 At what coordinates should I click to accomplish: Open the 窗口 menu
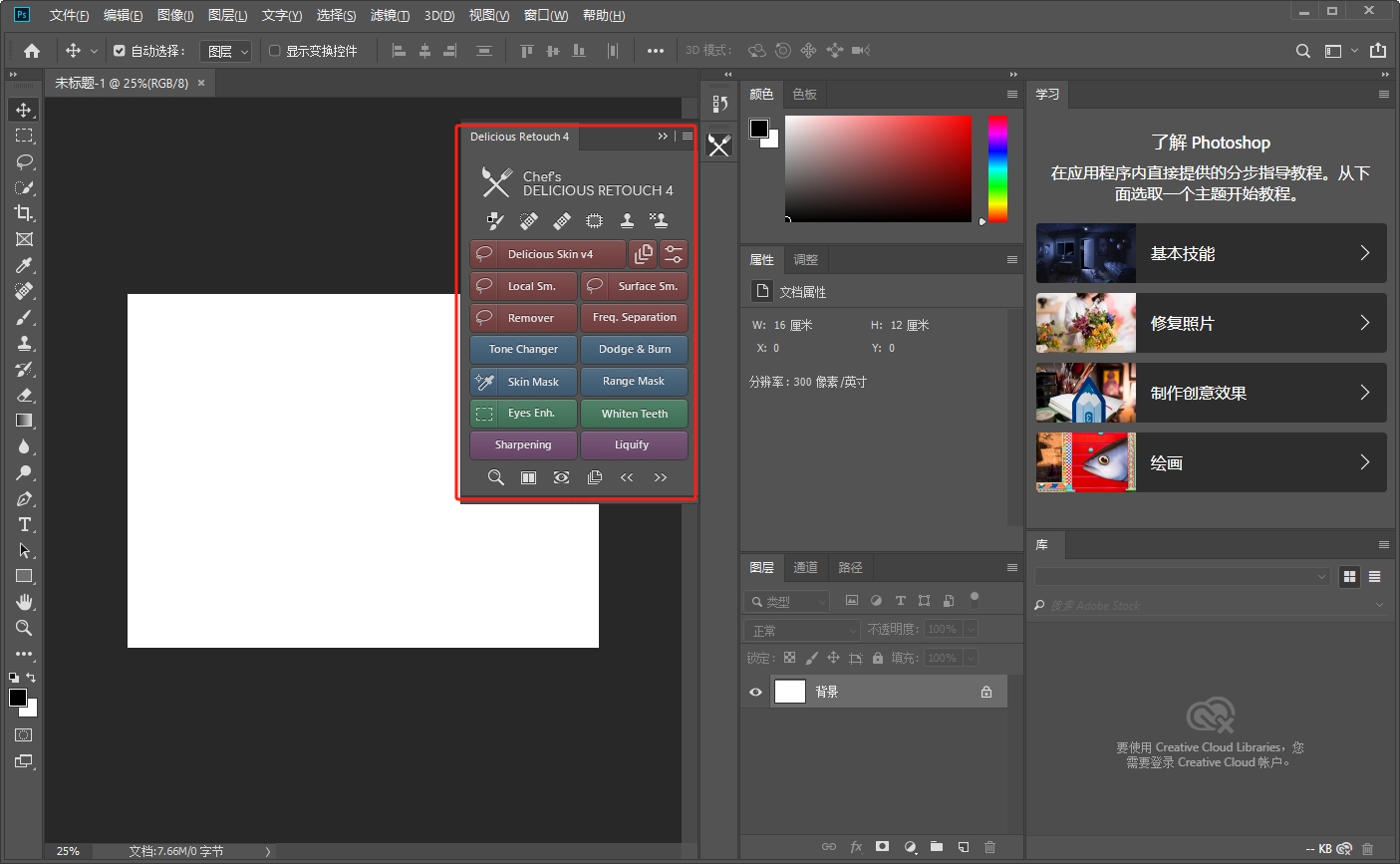[x=546, y=15]
